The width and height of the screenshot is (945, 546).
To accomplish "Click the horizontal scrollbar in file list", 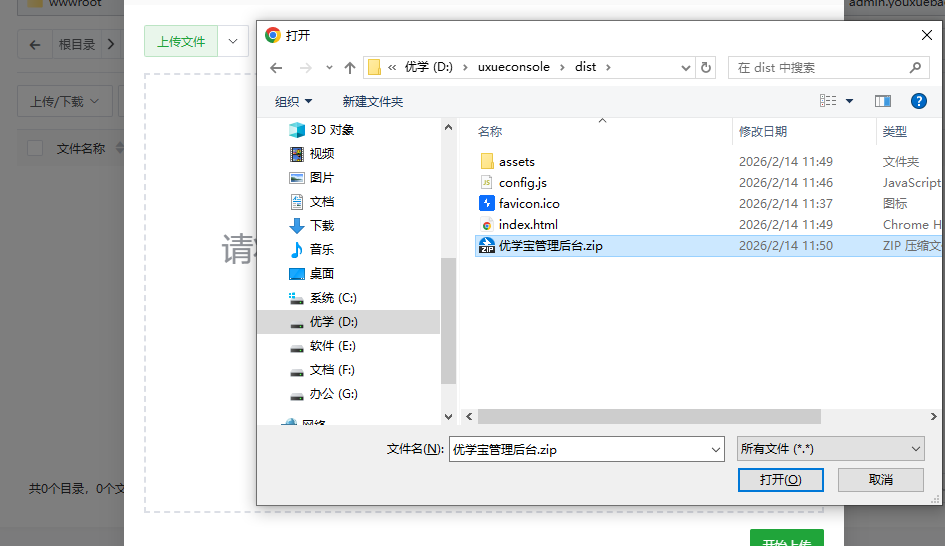I will point(649,416).
